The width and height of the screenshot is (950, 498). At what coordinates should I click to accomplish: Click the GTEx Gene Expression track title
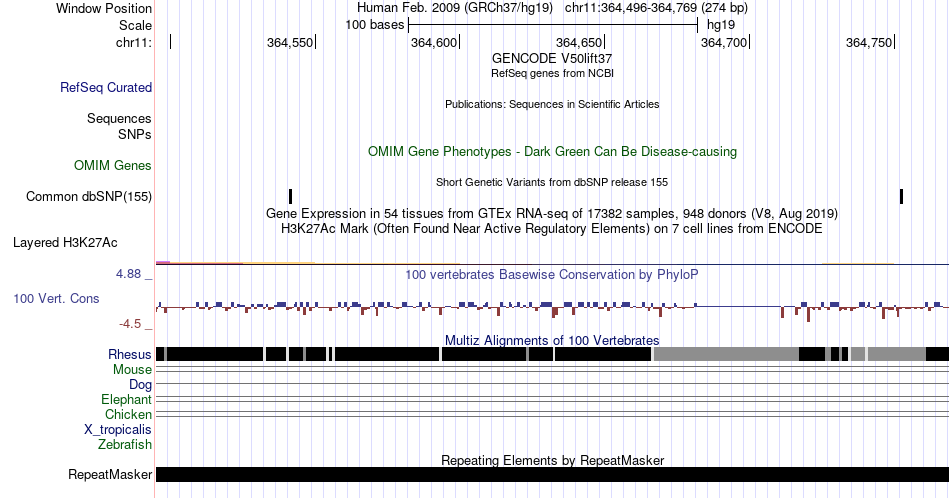(x=552, y=213)
